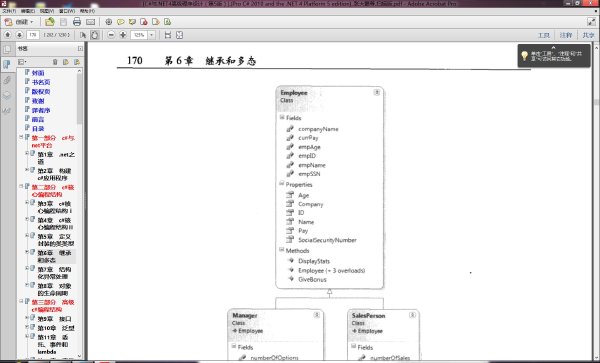Viewport: 600px width, 363px height.
Task: Collapse the bookmarks panel button
Action: point(80,49)
